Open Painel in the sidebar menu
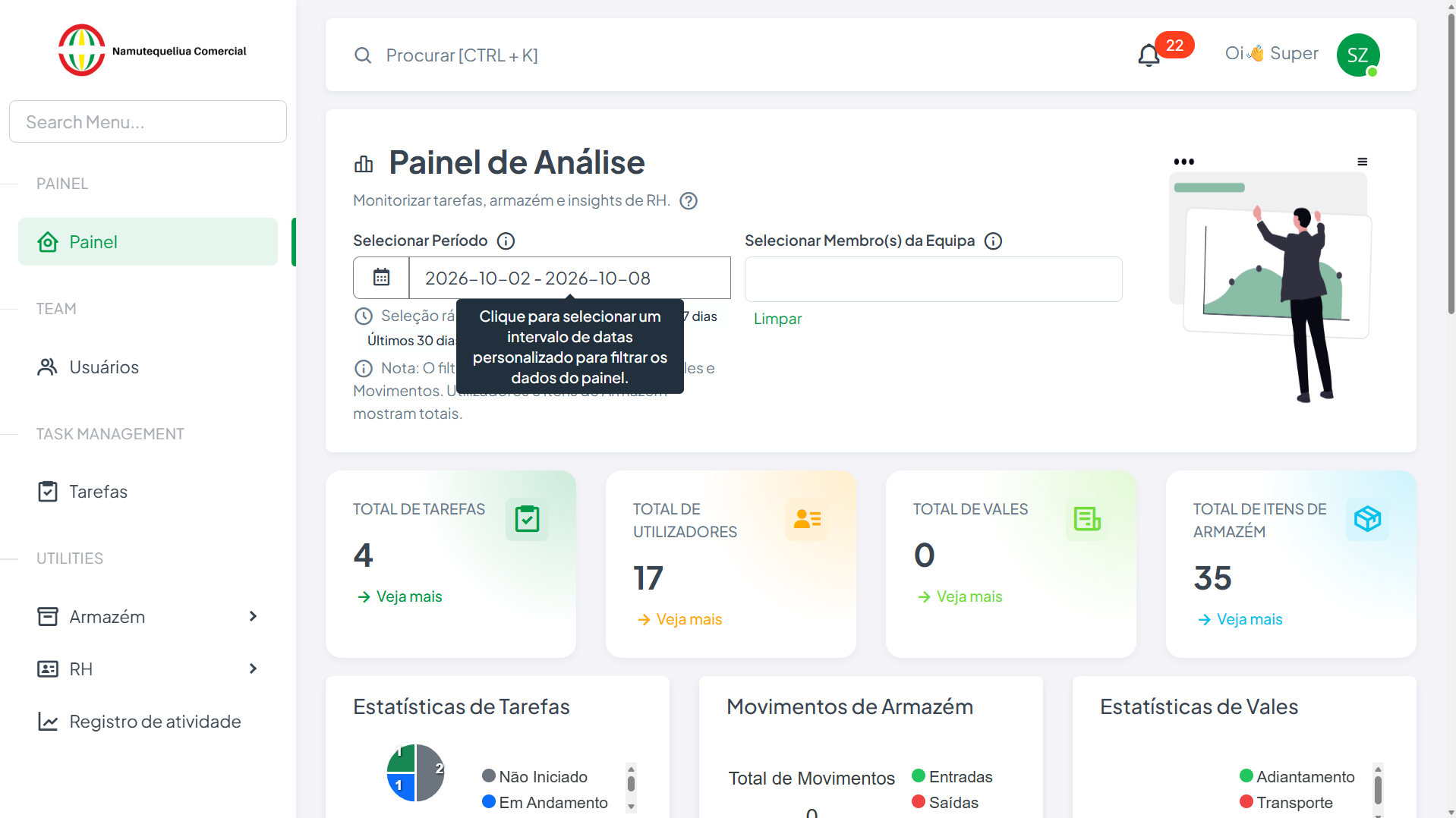 [x=148, y=242]
